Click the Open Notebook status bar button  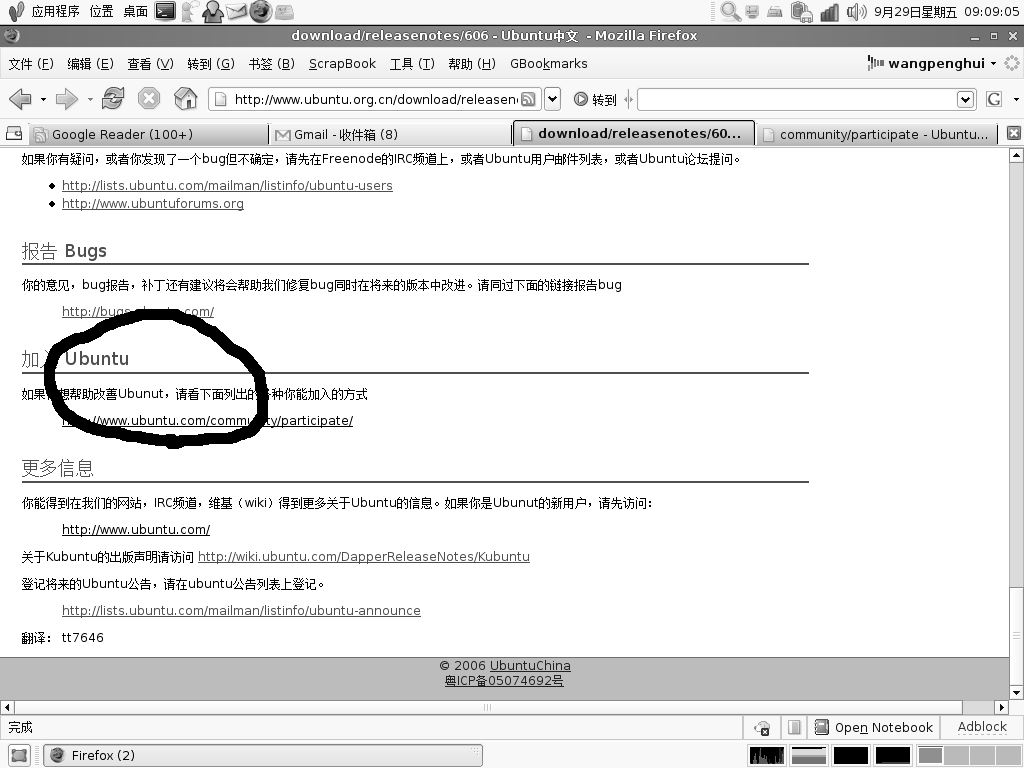pyautogui.click(x=875, y=728)
